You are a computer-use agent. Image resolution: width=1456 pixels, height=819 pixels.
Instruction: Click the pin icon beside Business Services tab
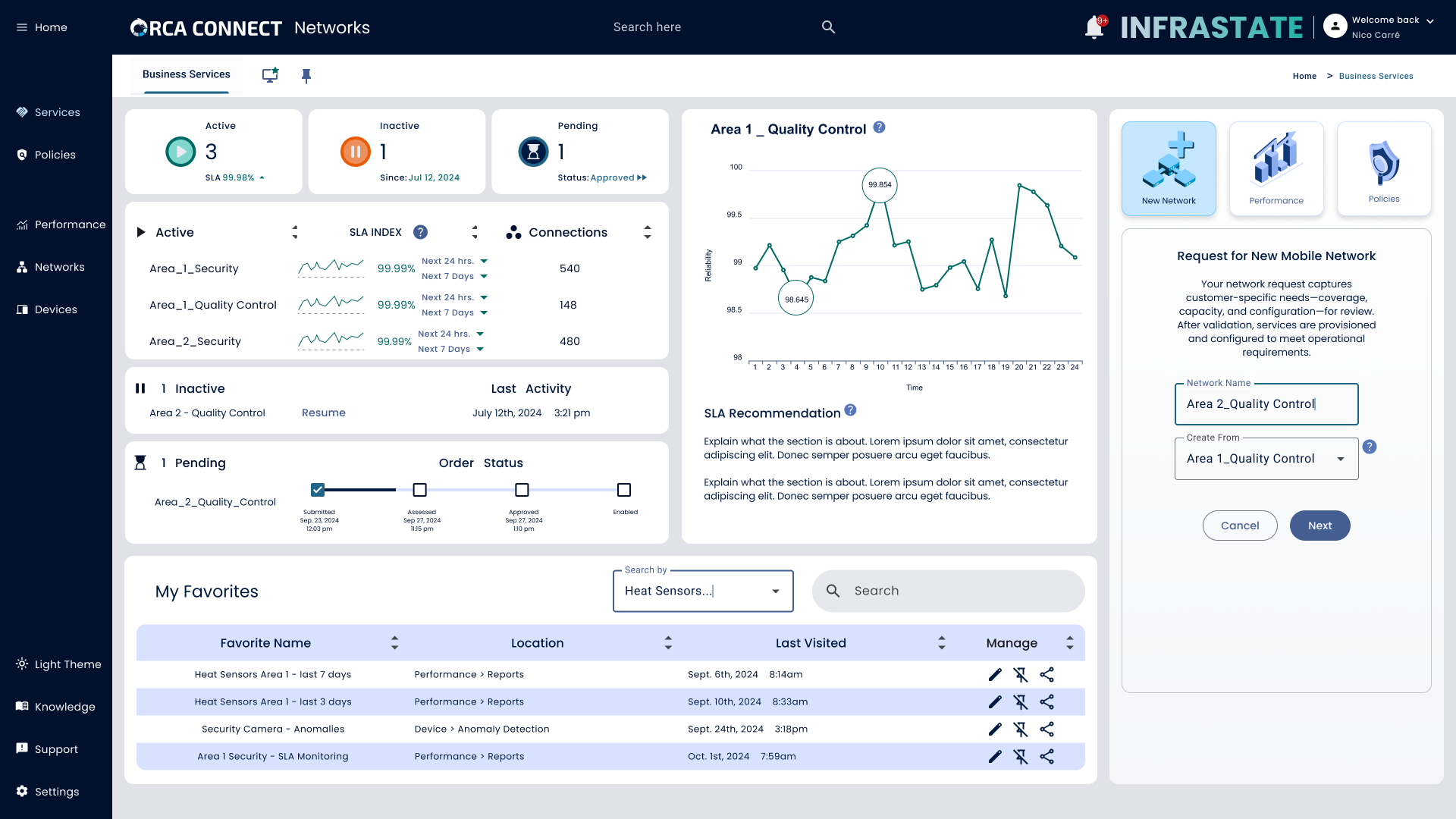click(x=306, y=76)
